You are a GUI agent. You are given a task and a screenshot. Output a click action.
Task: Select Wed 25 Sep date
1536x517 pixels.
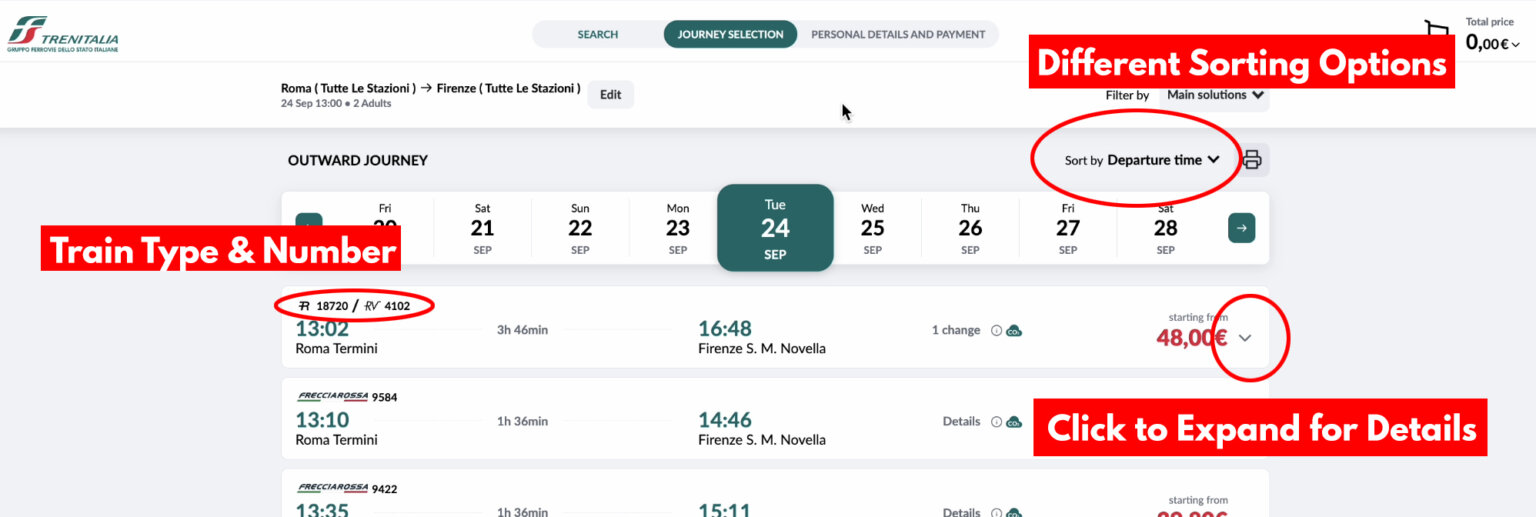(x=873, y=228)
